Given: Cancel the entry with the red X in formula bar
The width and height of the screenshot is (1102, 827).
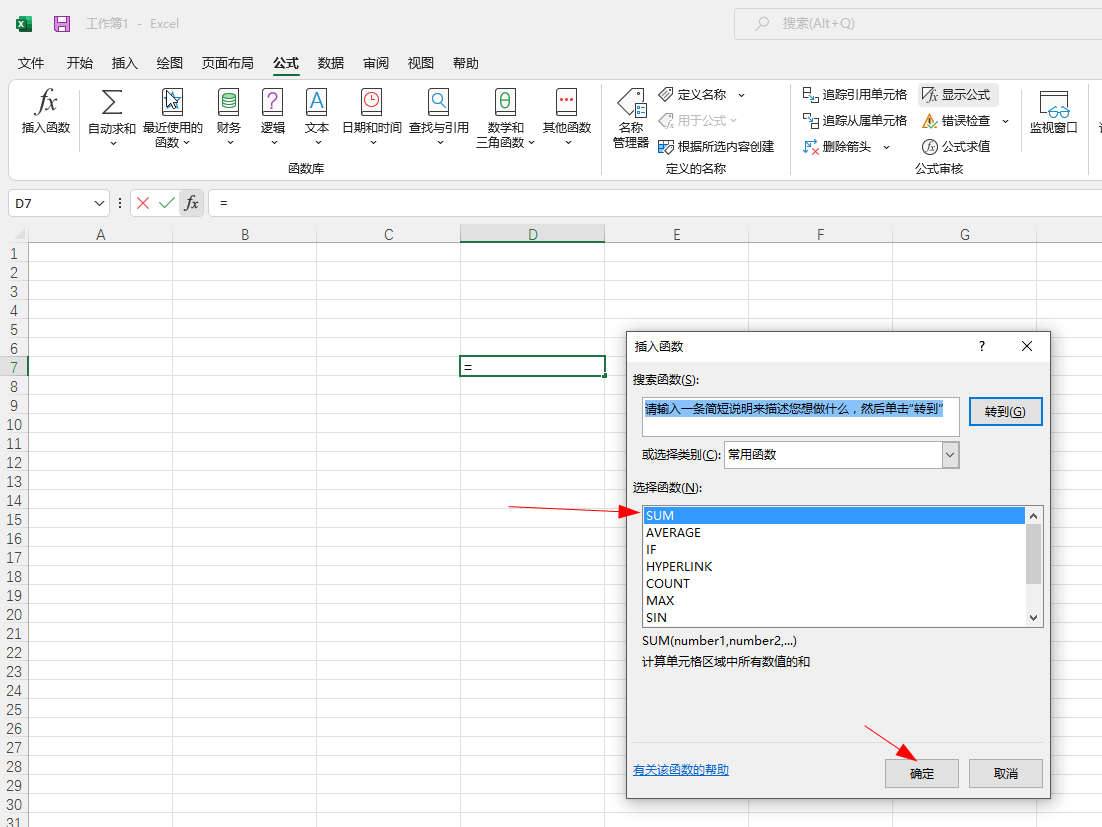Looking at the screenshot, I should [143, 203].
